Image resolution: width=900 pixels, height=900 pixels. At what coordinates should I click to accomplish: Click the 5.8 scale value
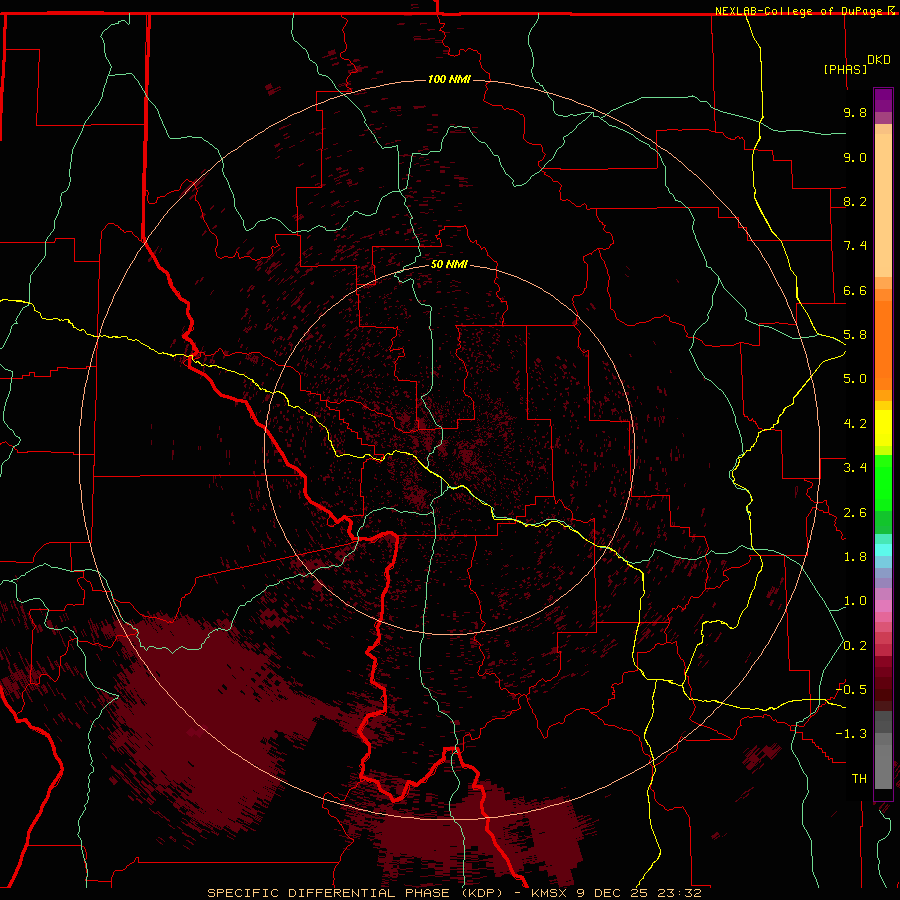click(855, 335)
